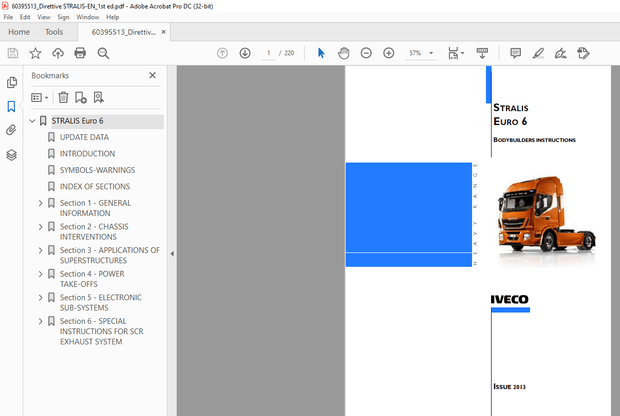Open the Page Thumbnails panel icon
This screenshot has height=416, width=620.
click(x=12, y=82)
